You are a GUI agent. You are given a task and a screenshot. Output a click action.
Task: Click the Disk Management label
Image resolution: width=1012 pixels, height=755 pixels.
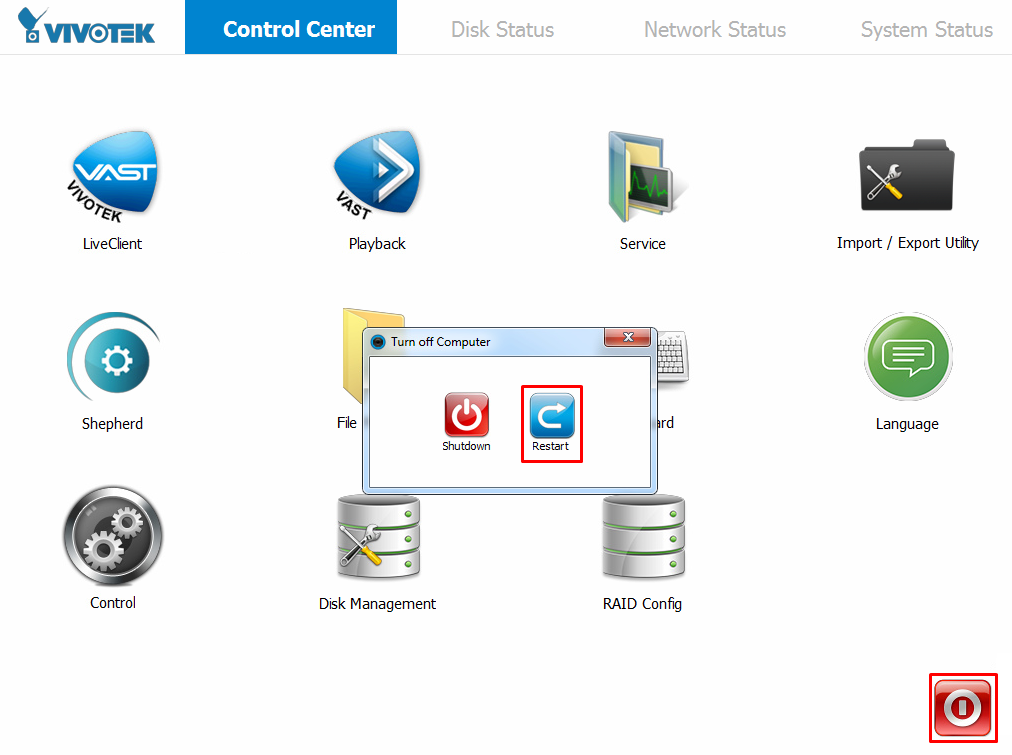(x=378, y=604)
